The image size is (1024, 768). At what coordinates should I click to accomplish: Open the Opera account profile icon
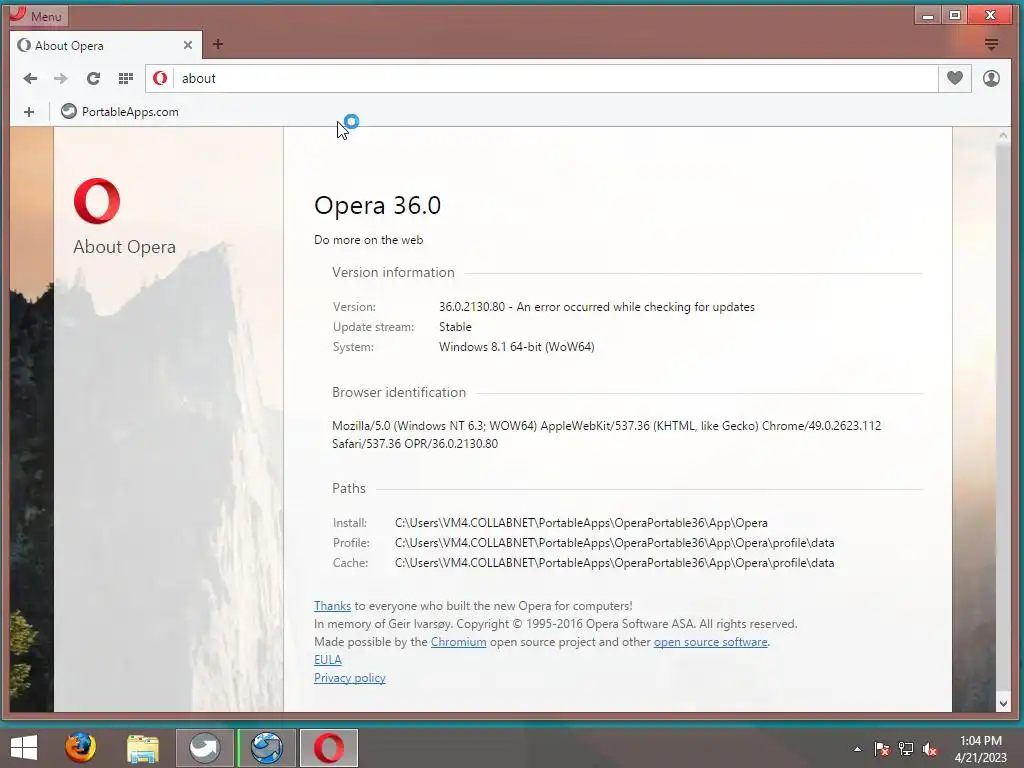tap(991, 78)
